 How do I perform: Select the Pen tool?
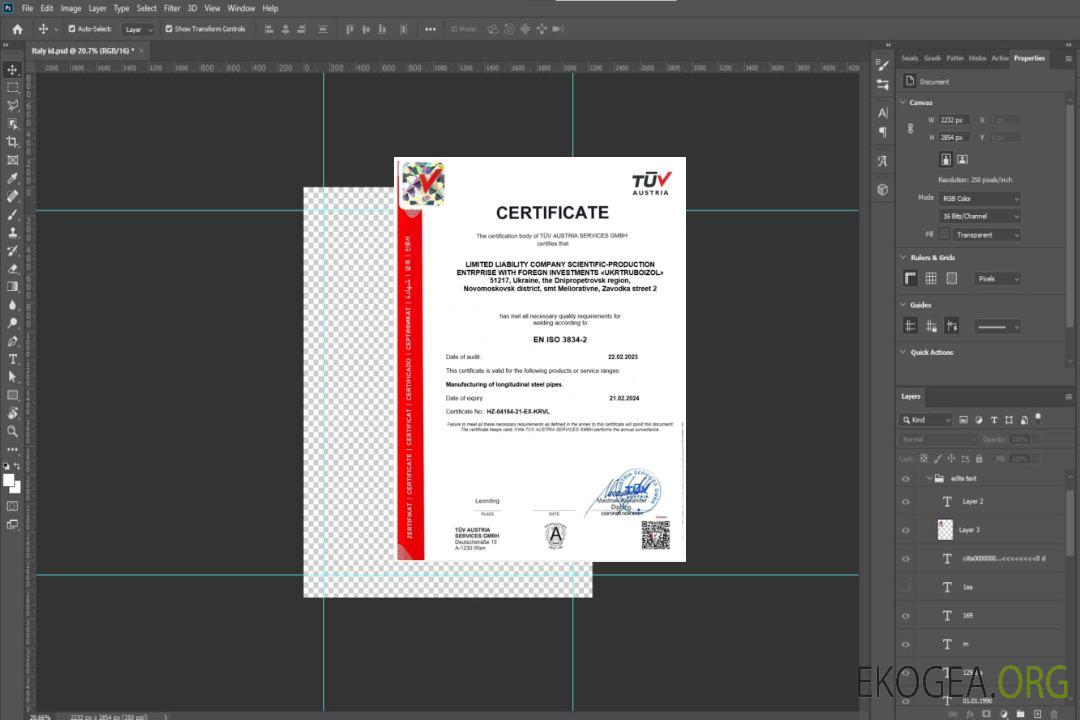pyautogui.click(x=12, y=341)
